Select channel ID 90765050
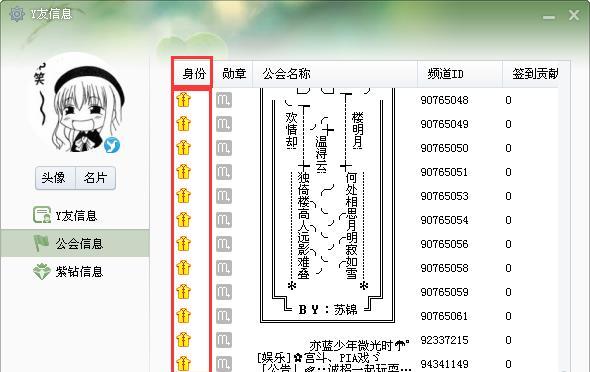 coord(444,148)
